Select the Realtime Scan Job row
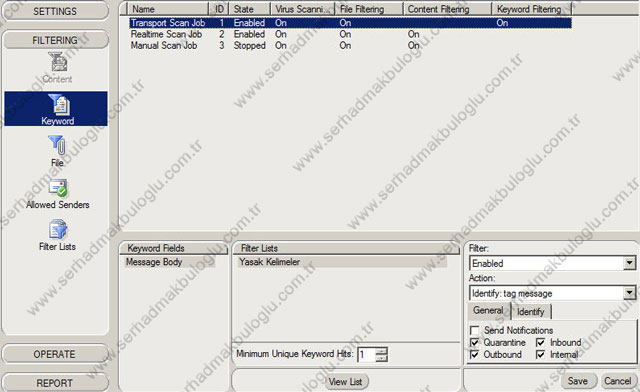 coord(350,34)
